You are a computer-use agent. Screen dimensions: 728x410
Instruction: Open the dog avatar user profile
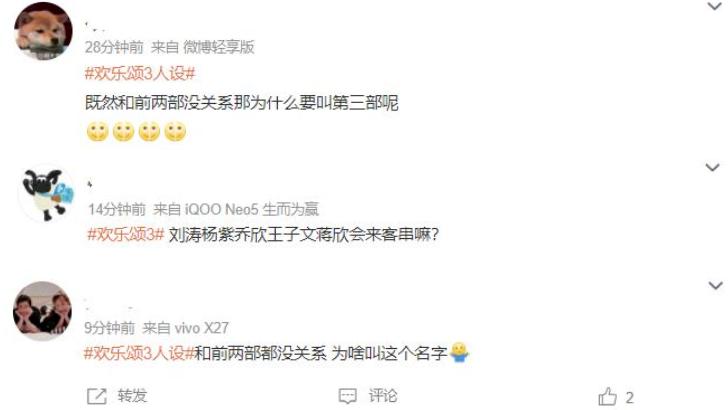pyautogui.click(x=43, y=31)
